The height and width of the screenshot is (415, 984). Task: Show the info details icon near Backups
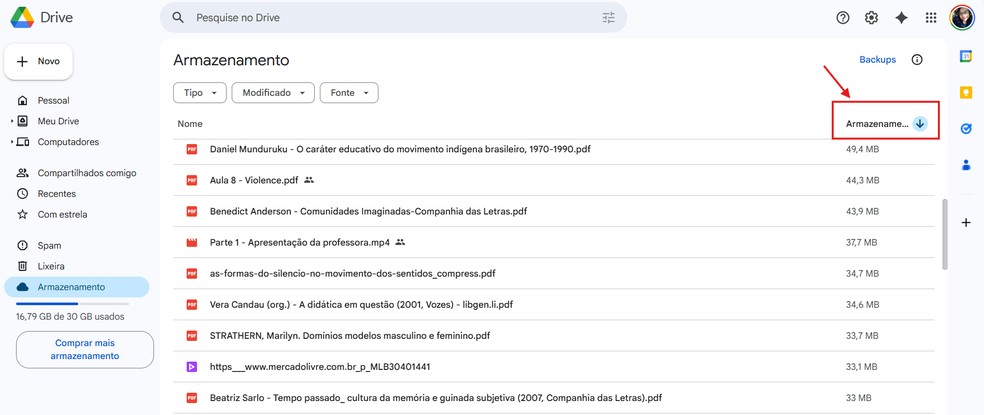tap(917, 60)
